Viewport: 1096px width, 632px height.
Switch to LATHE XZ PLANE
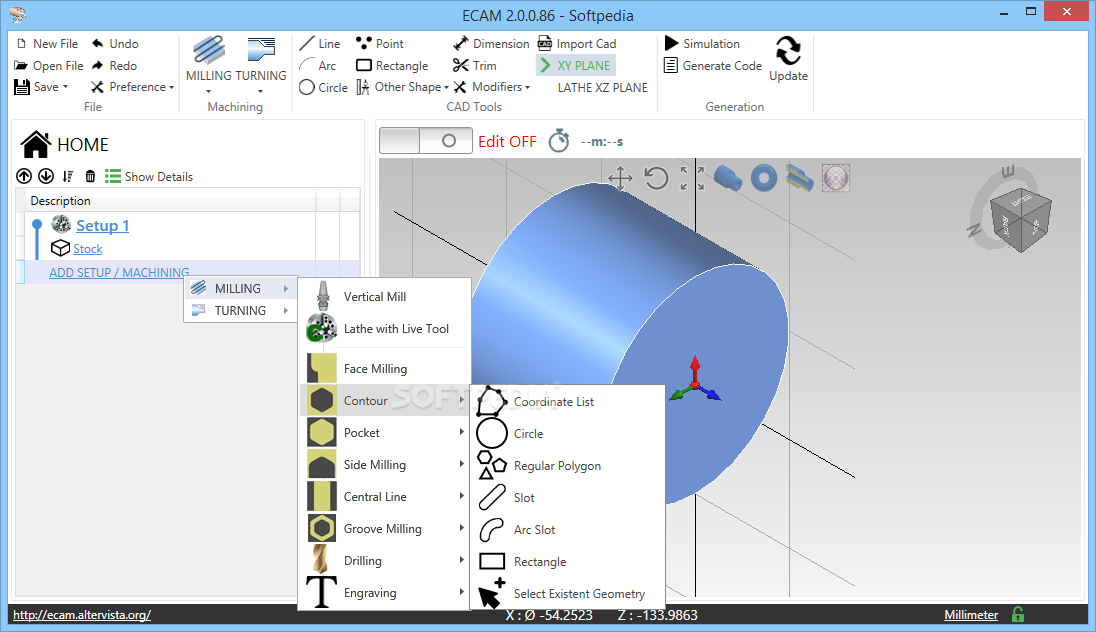click(603, 87)
